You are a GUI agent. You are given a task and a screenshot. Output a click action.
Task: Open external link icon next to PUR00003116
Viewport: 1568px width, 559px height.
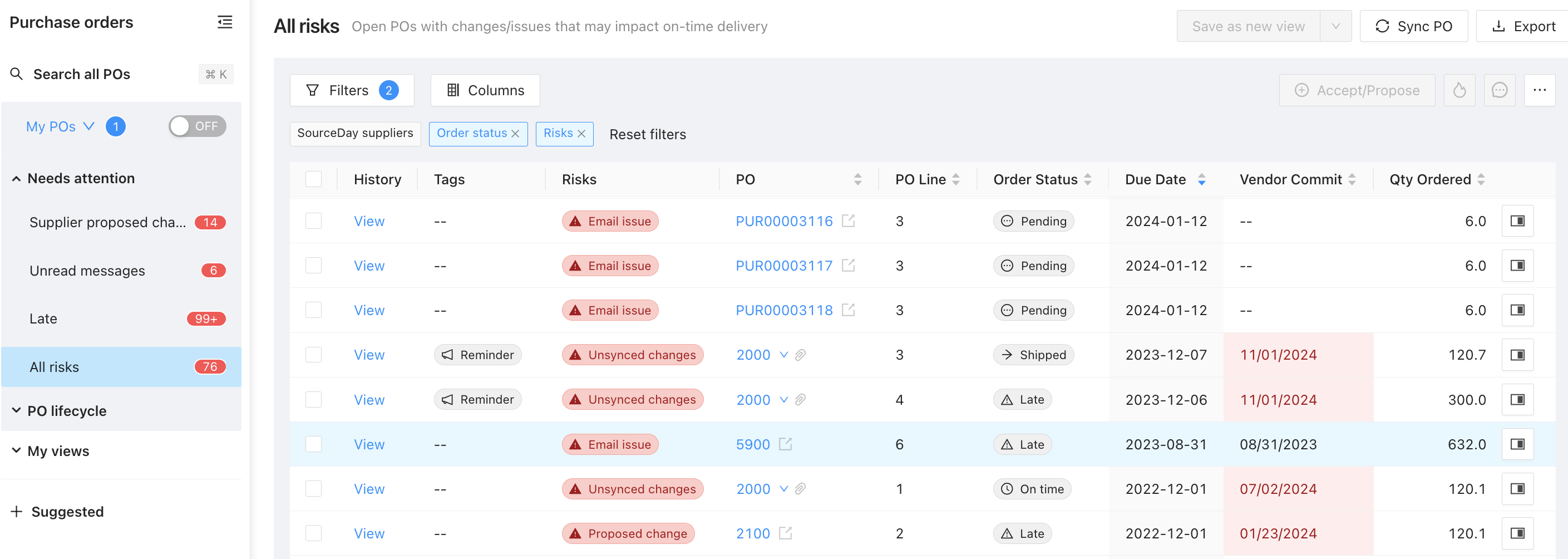pos(848,220)
